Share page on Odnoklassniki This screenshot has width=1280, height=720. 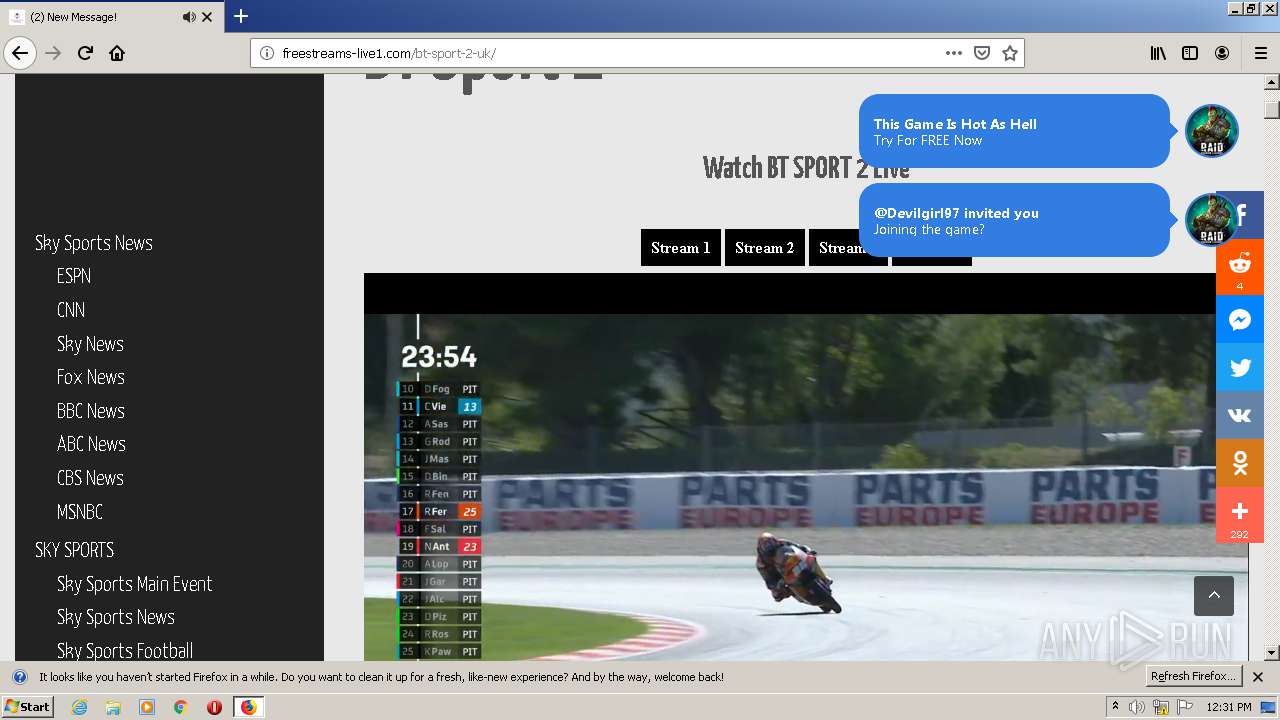click(1240, 463)
